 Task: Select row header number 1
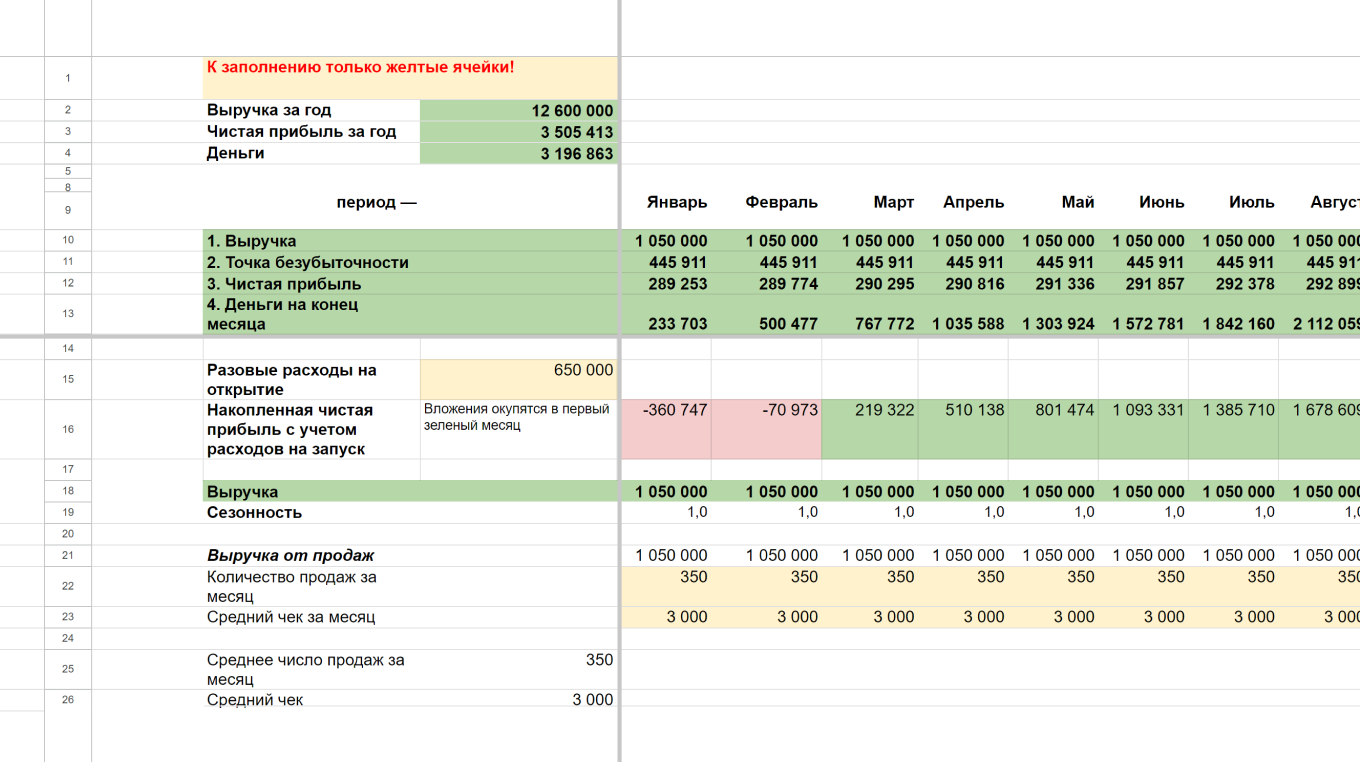pos(68,78)
